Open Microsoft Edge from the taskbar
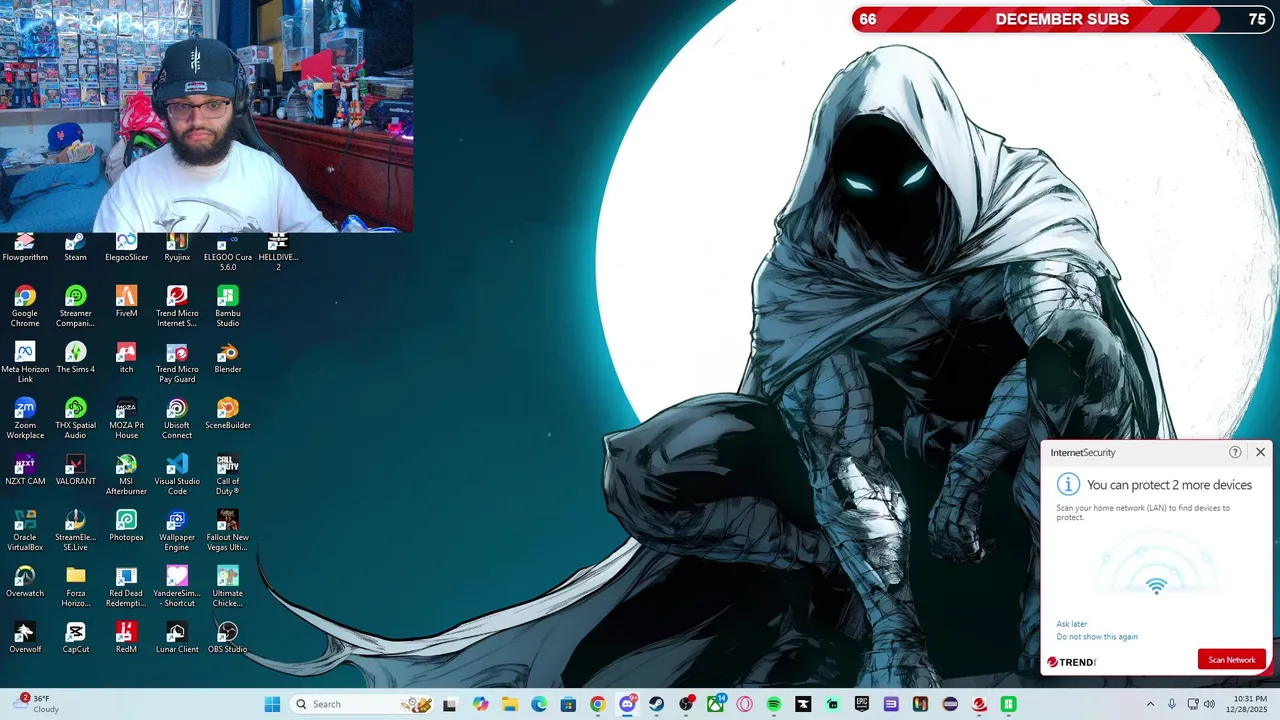This screenshot has width=1280, height=720. [539, 704]
